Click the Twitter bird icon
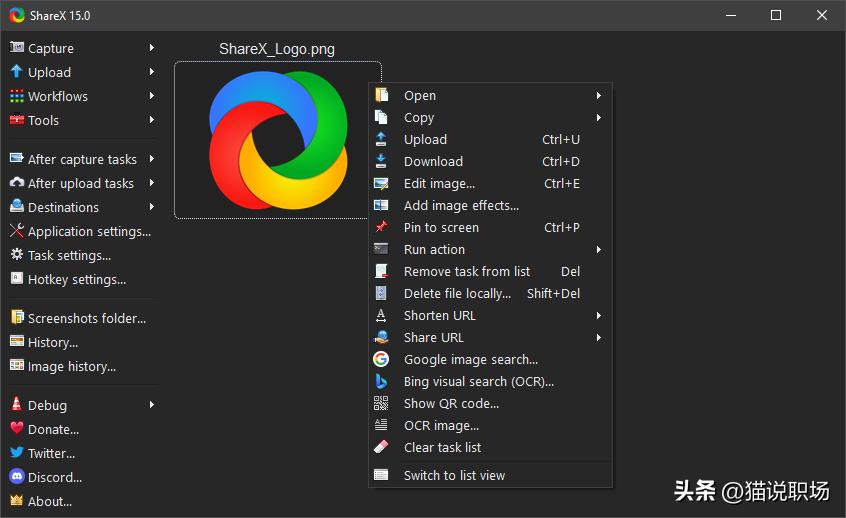This screenshot has height=518, width=846. click(x=17, y=453)
